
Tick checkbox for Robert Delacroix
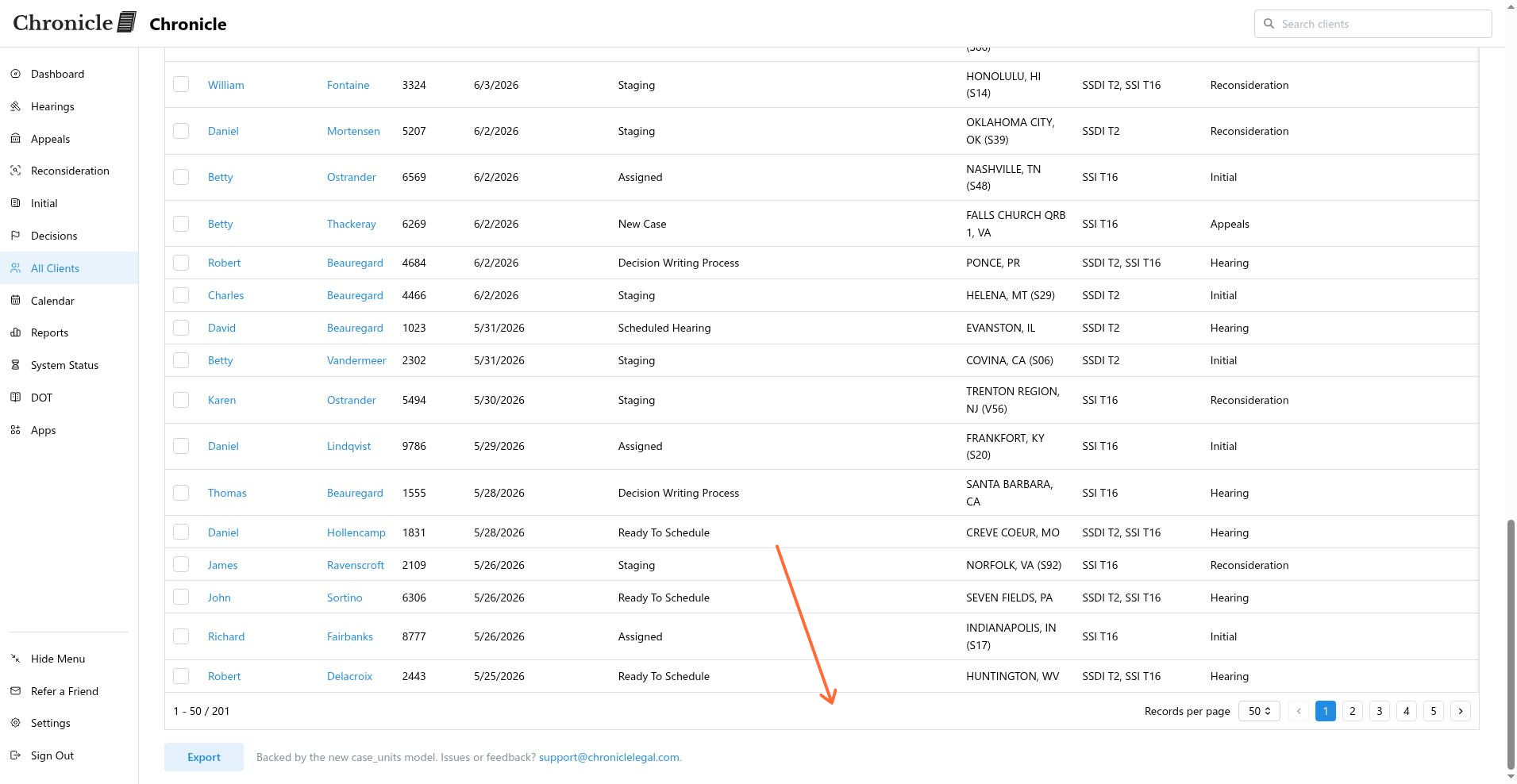click(x=181, y=676)
